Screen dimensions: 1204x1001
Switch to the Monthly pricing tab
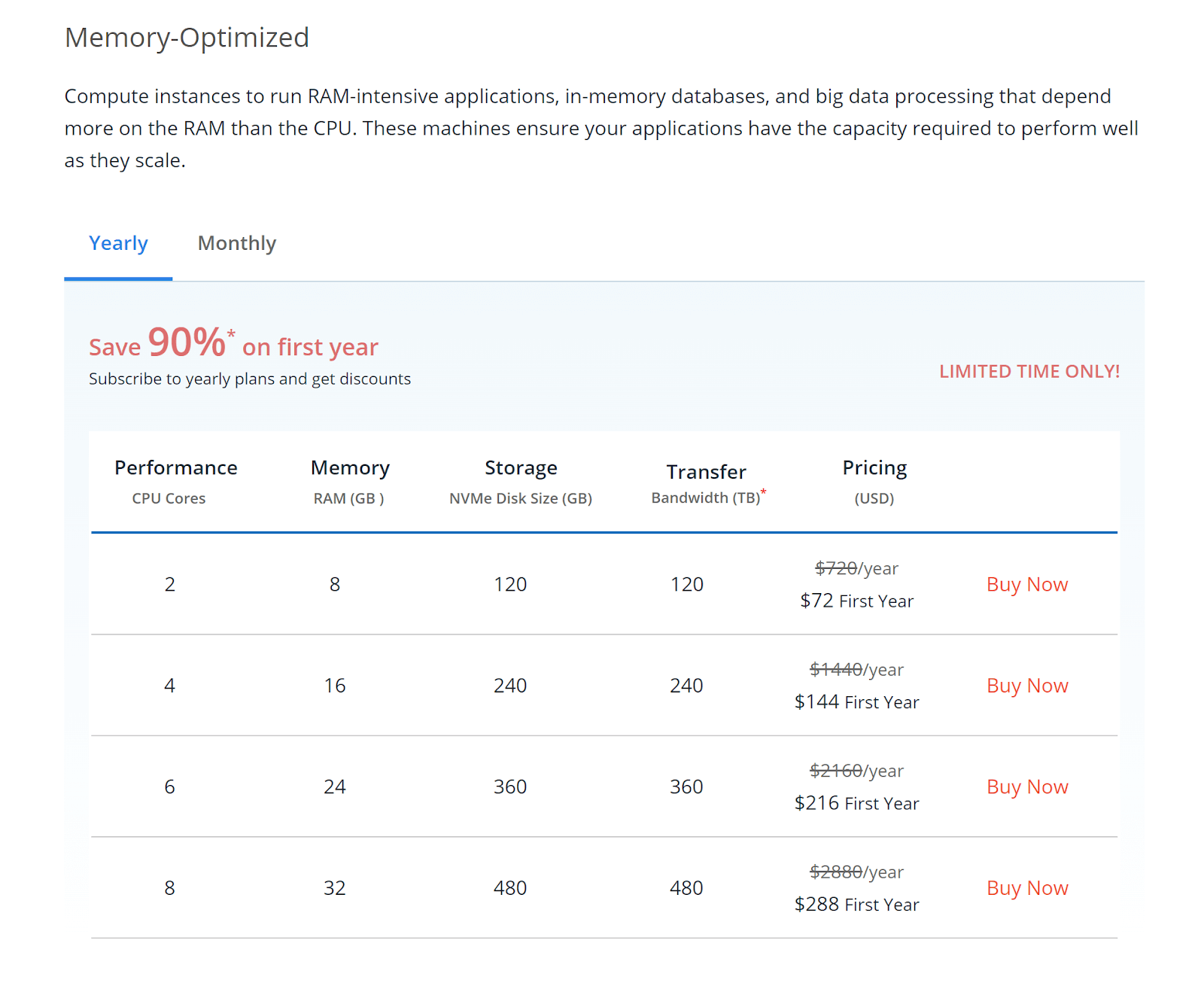[x=237, y=244]
